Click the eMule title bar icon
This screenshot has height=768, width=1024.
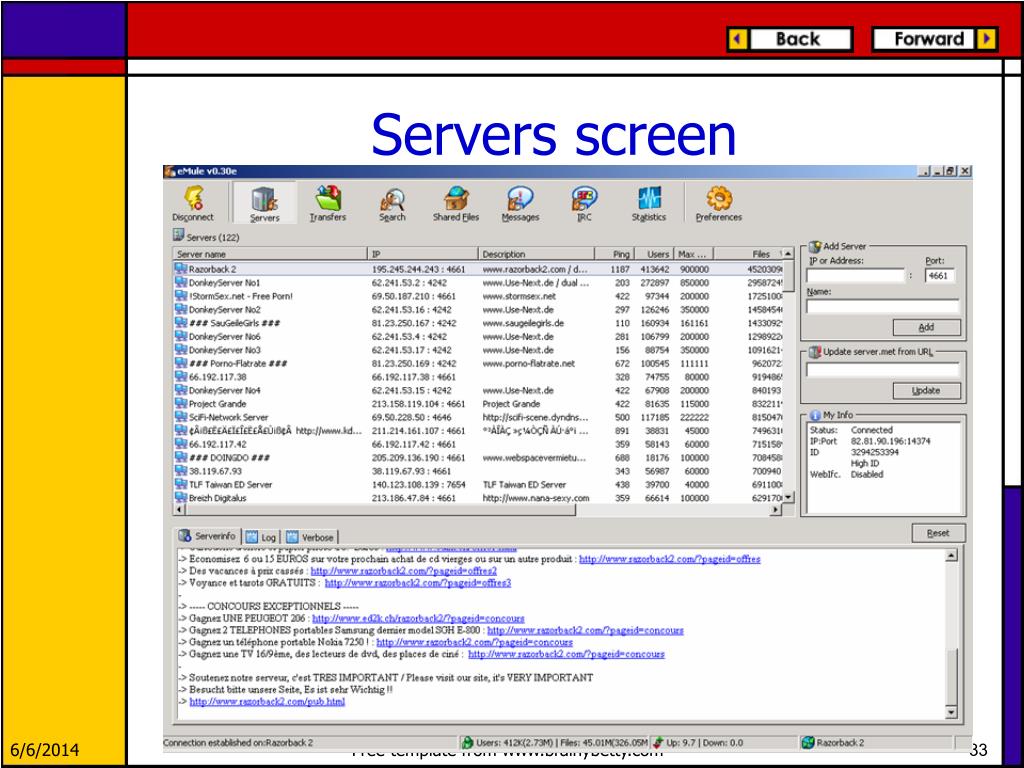(170, 172)
